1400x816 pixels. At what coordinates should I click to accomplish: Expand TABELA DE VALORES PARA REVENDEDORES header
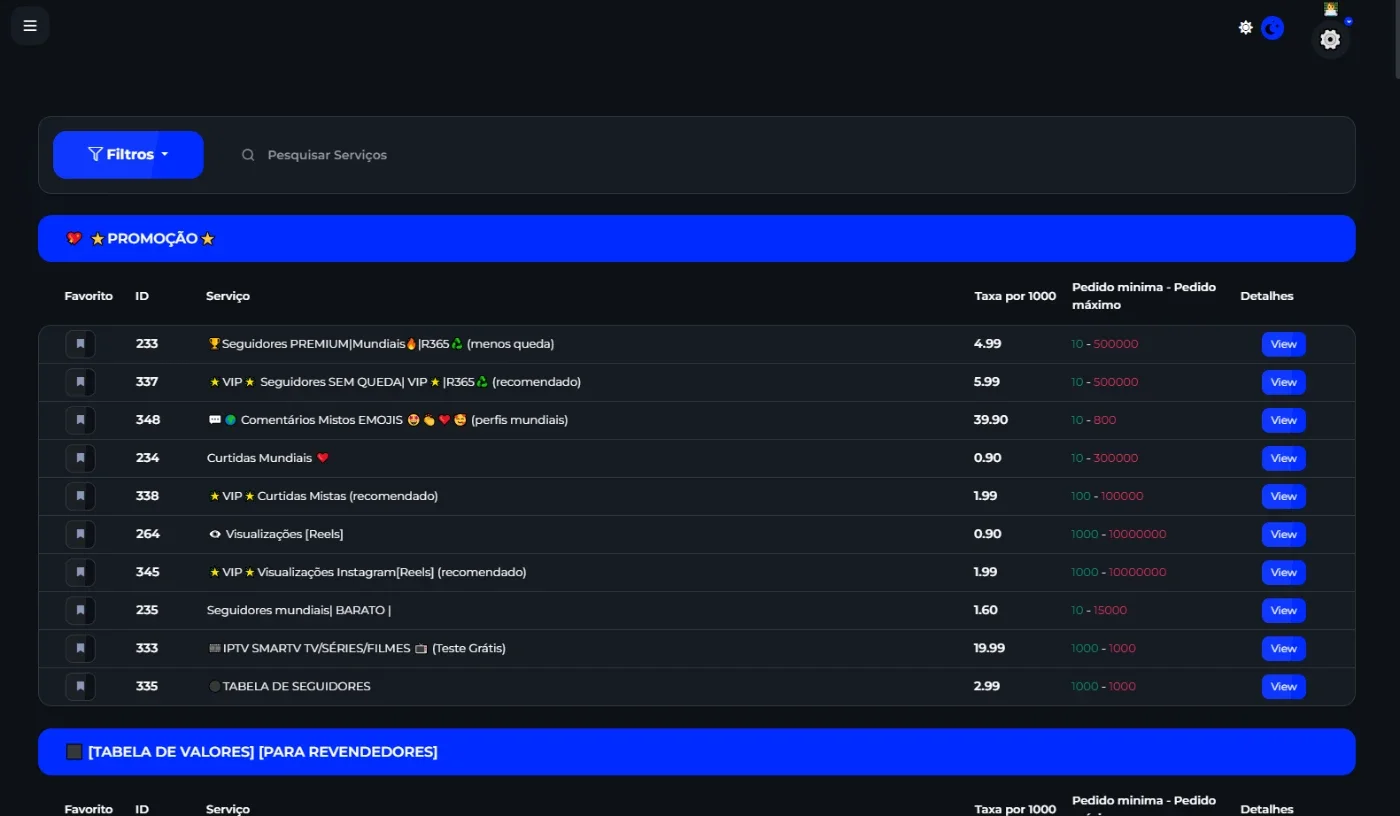696,751
